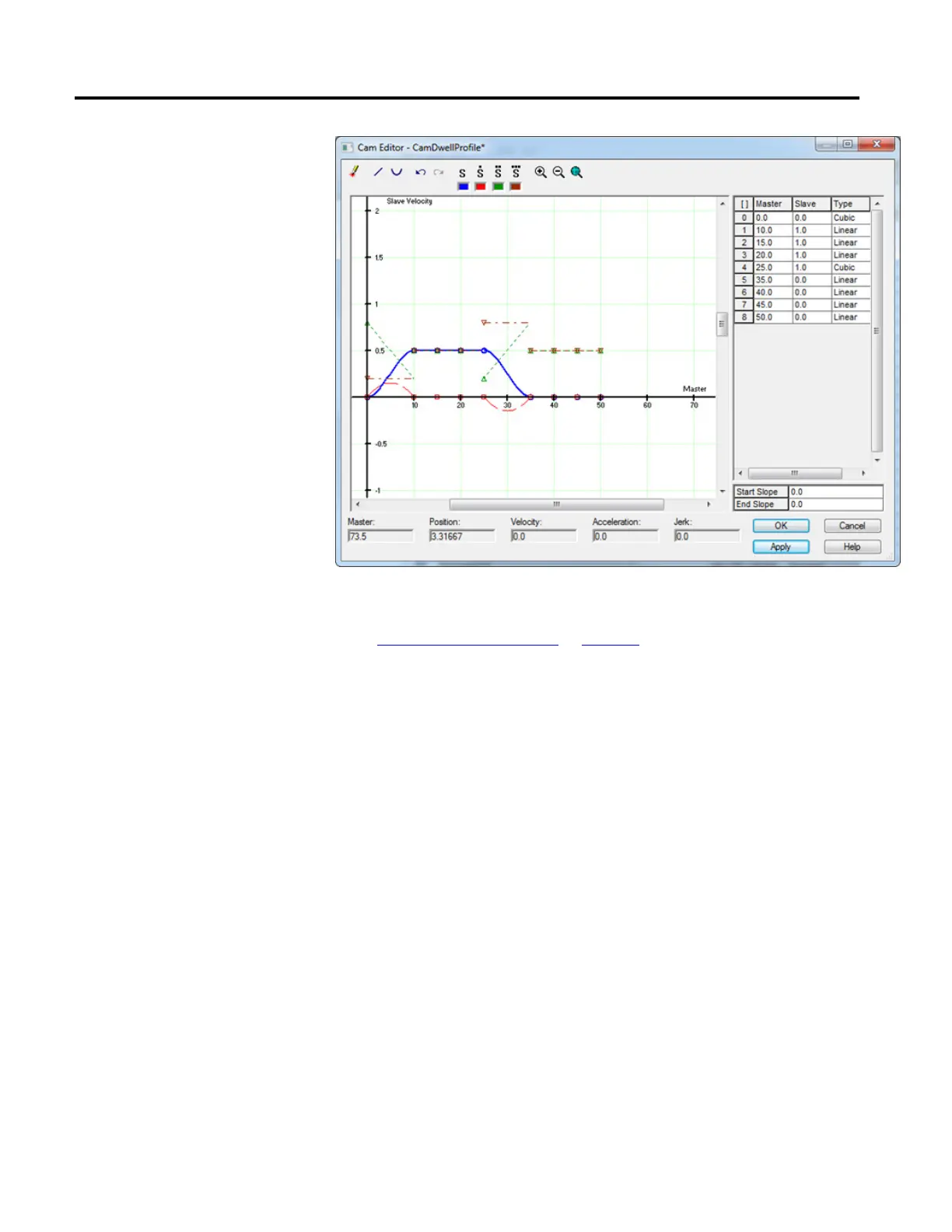The image size is (952, 1232).
Task: Click the table vertical scrollbar thumb
Action: point(877,331)
